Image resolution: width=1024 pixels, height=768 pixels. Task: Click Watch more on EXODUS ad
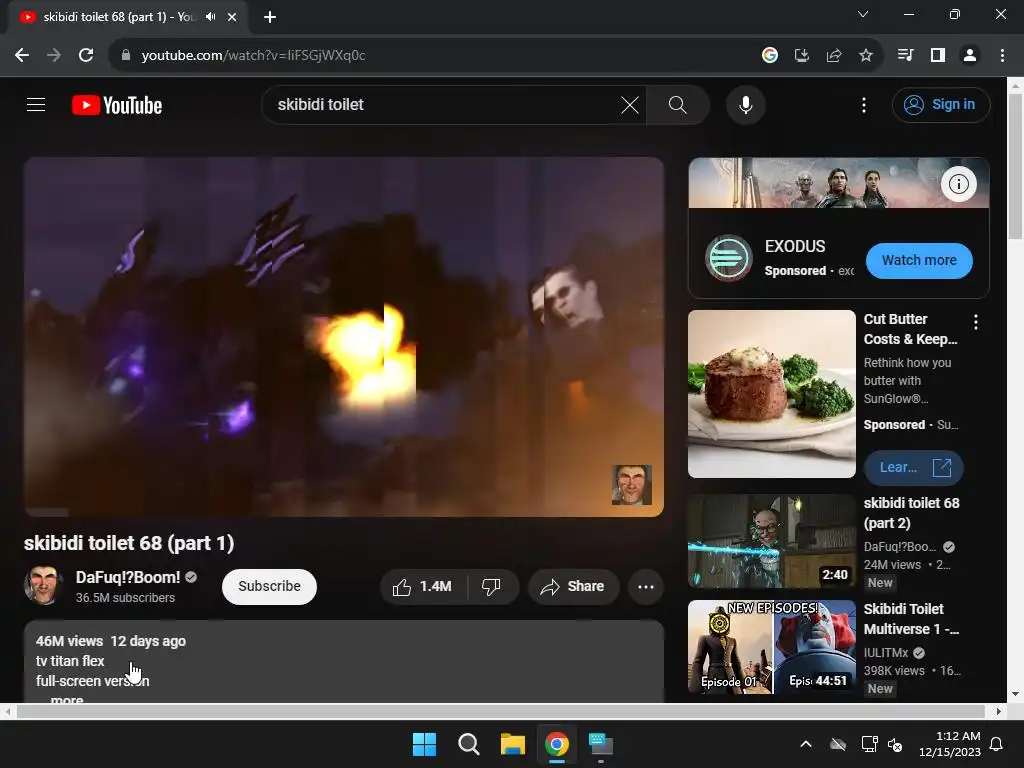pos(919,261)
